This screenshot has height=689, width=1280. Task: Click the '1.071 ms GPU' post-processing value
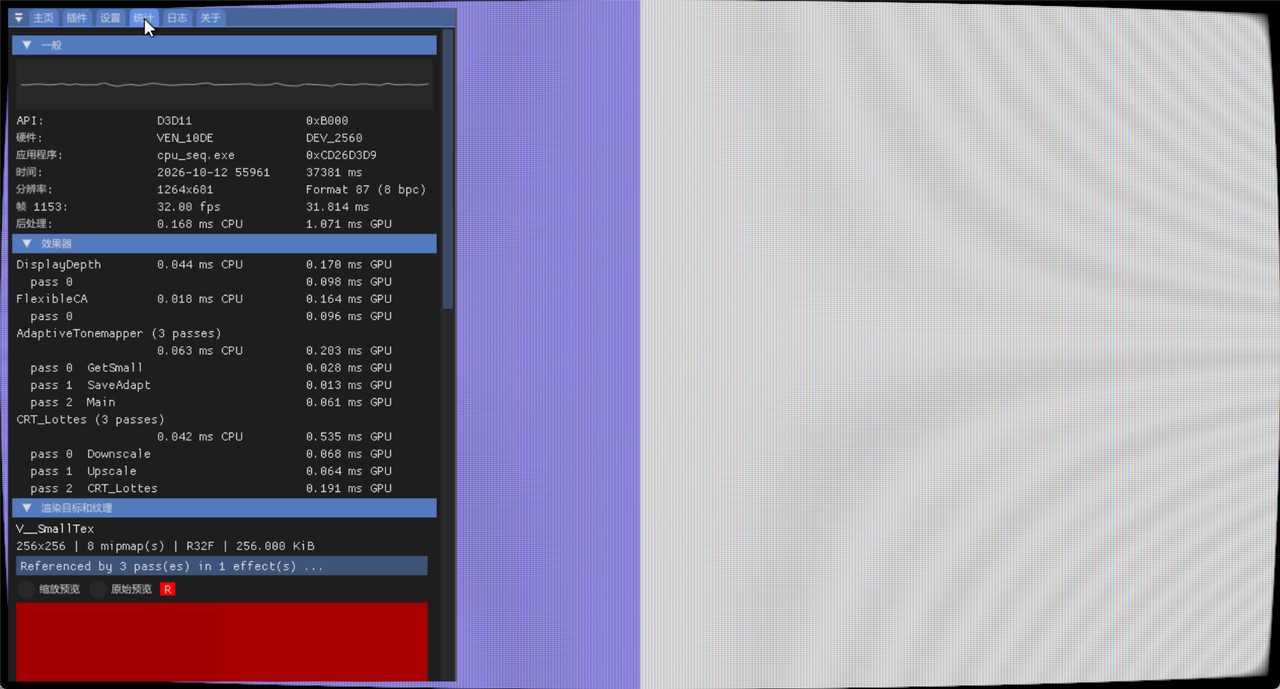(x=349, y=224)
